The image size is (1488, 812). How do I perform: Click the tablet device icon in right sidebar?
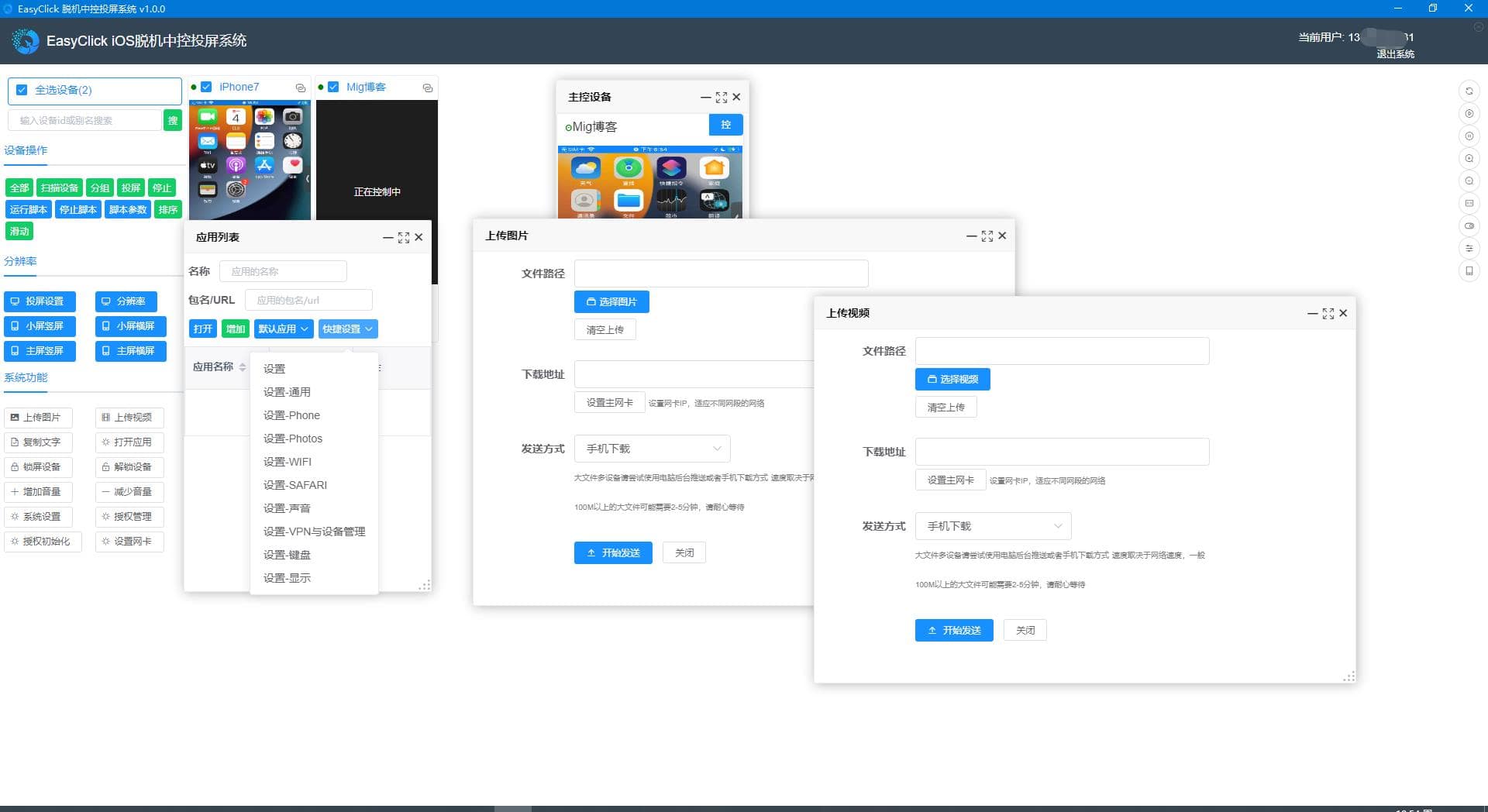coord(1469,271)
